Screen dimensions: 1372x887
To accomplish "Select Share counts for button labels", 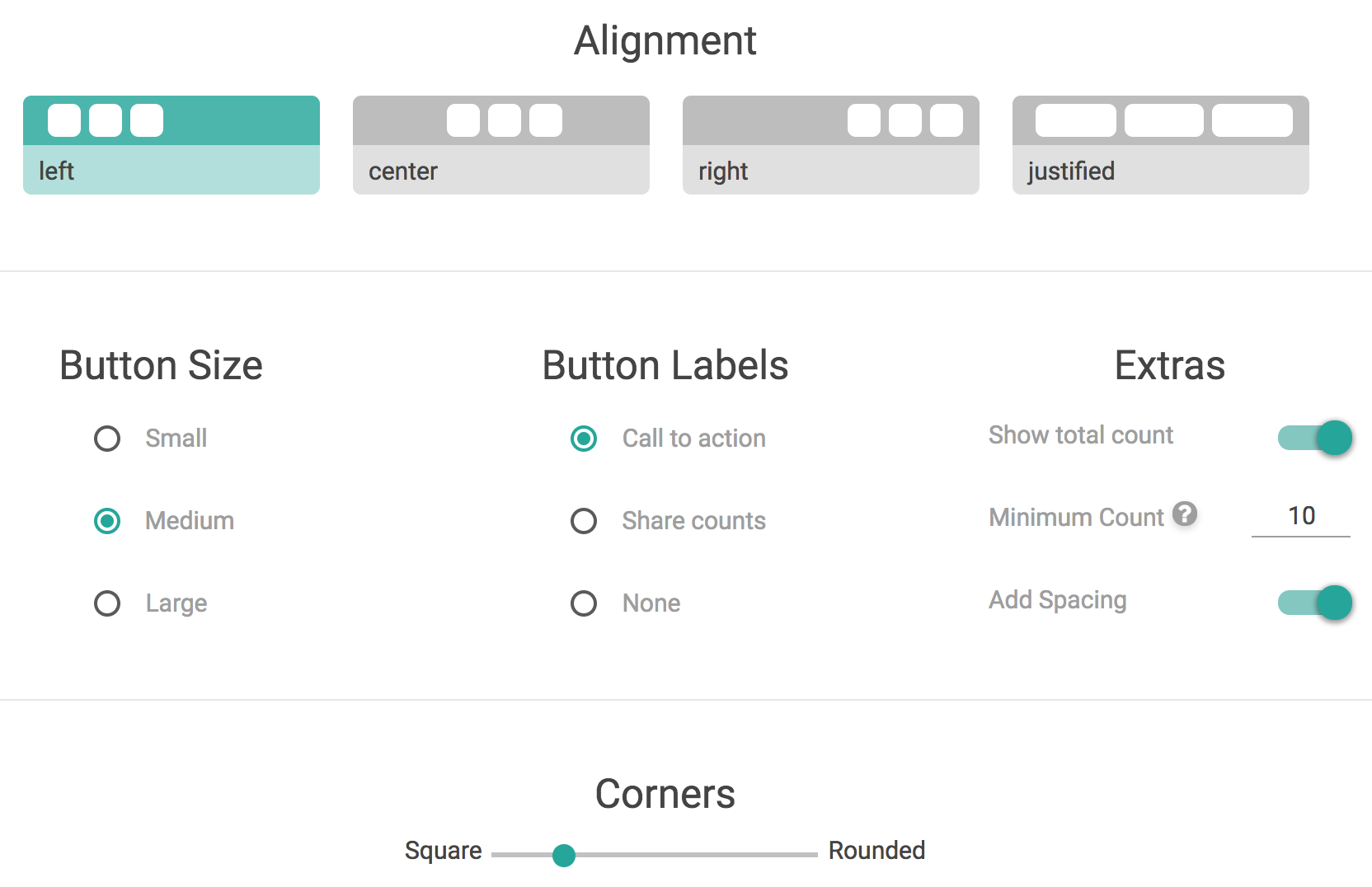I will (x=584, y=521).
